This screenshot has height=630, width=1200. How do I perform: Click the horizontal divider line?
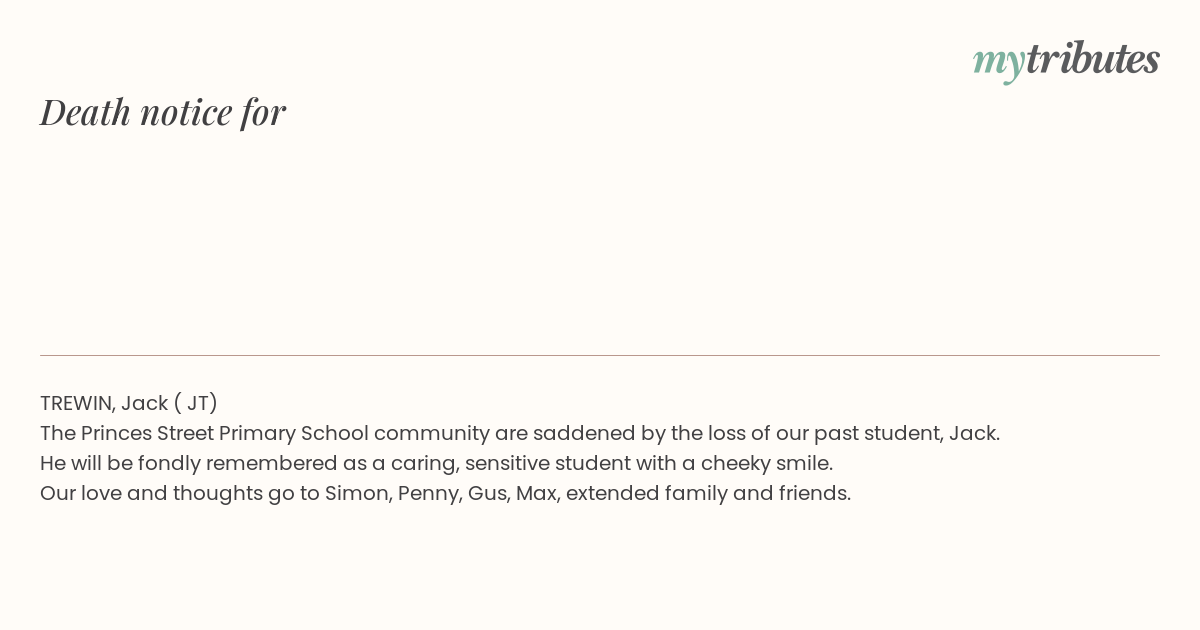pos(600,355)
